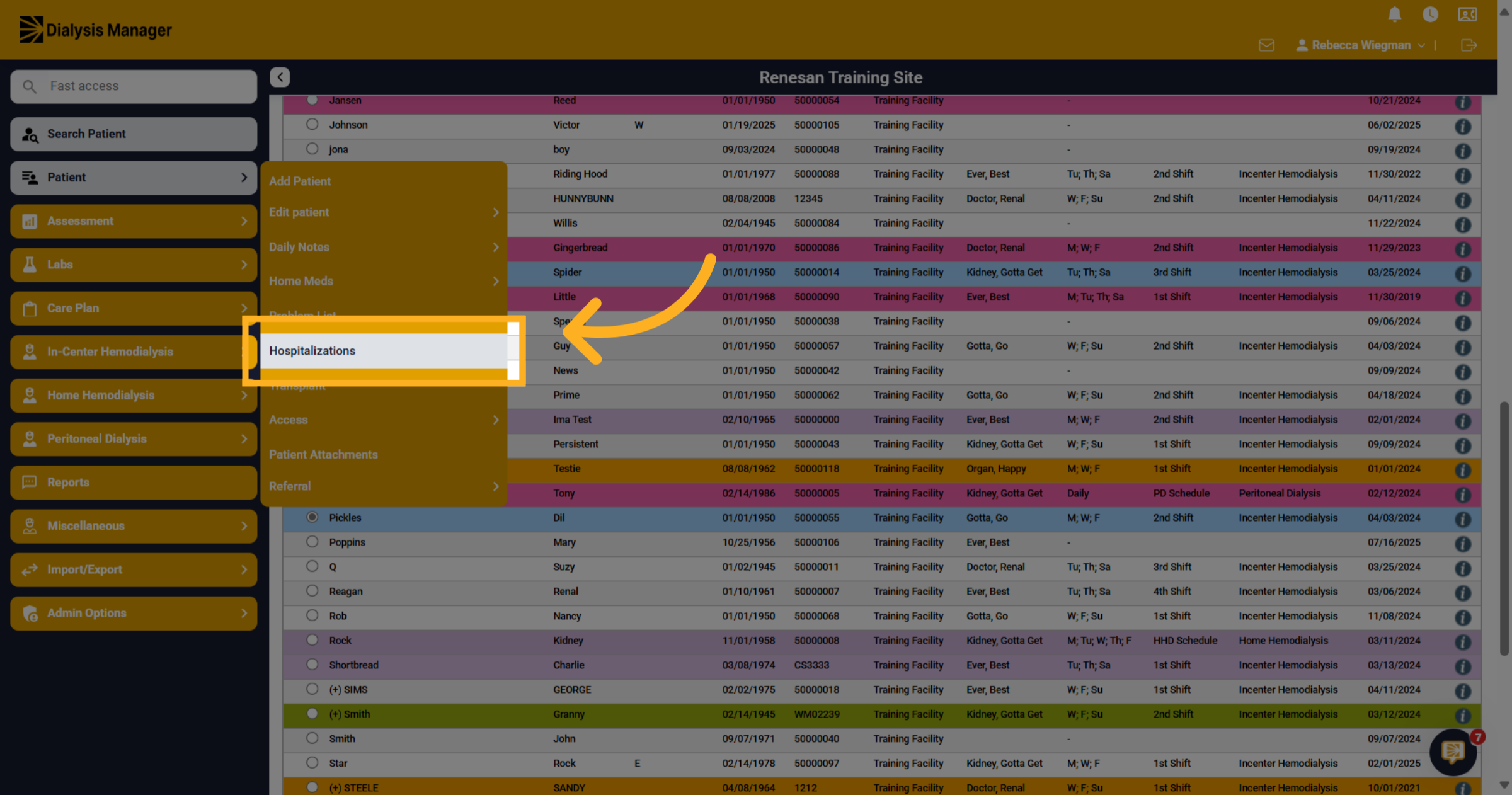Expand the Import/Export sidebar menu
The height and width of the screenshot is (795, 1512).
(134, 569)
